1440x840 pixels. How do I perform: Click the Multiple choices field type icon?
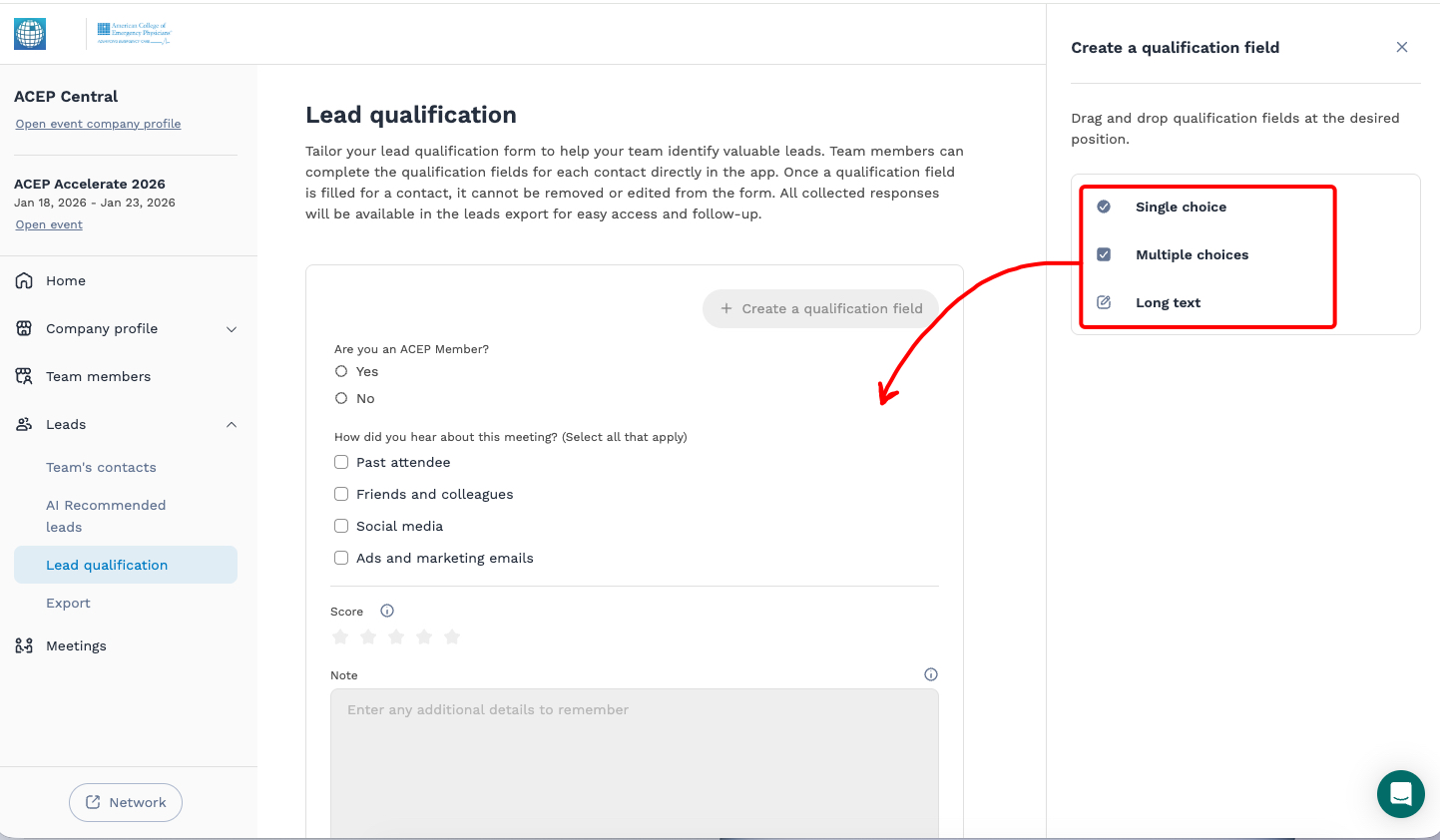tap(1104, 254)
